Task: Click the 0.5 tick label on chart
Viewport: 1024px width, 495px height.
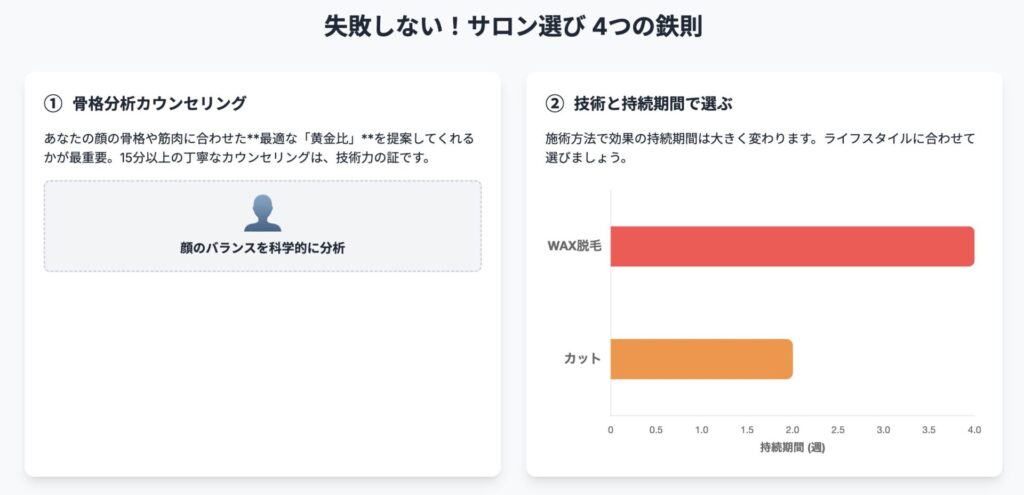Action: [x=656, y=430]
